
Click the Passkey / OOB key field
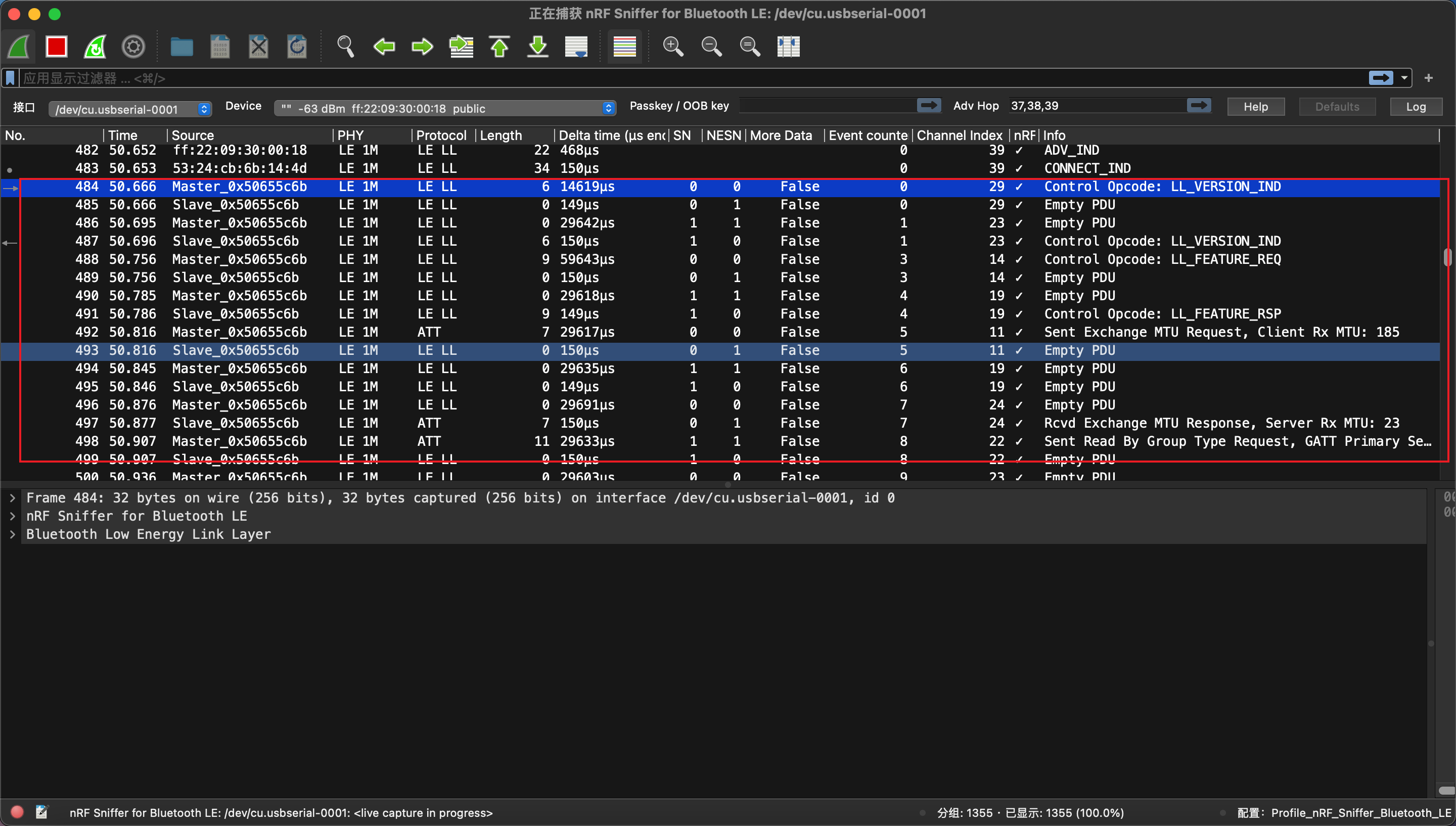(x=827, y=106)
